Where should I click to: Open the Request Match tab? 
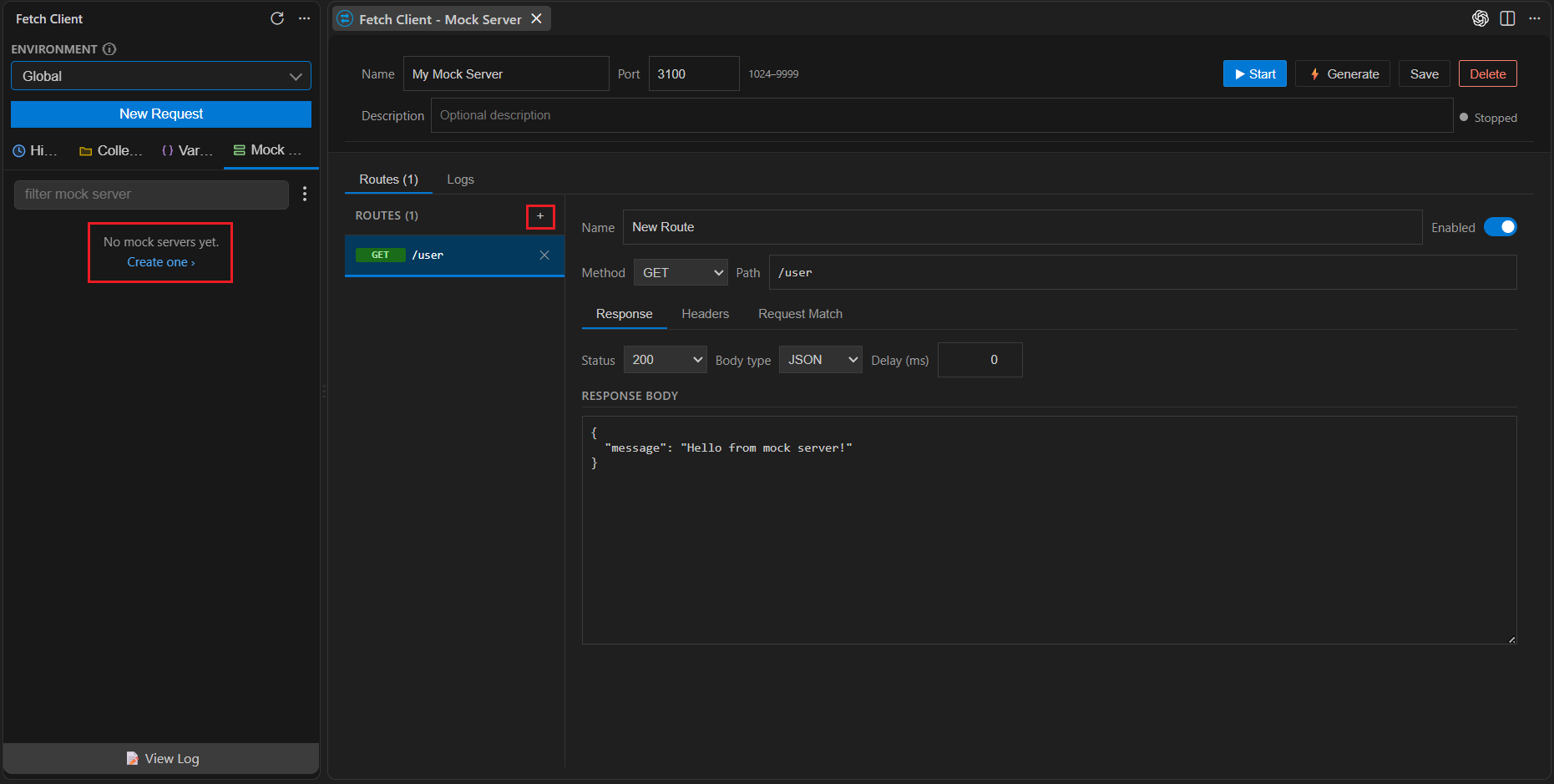pyautogui.click(x=800, y=314)
